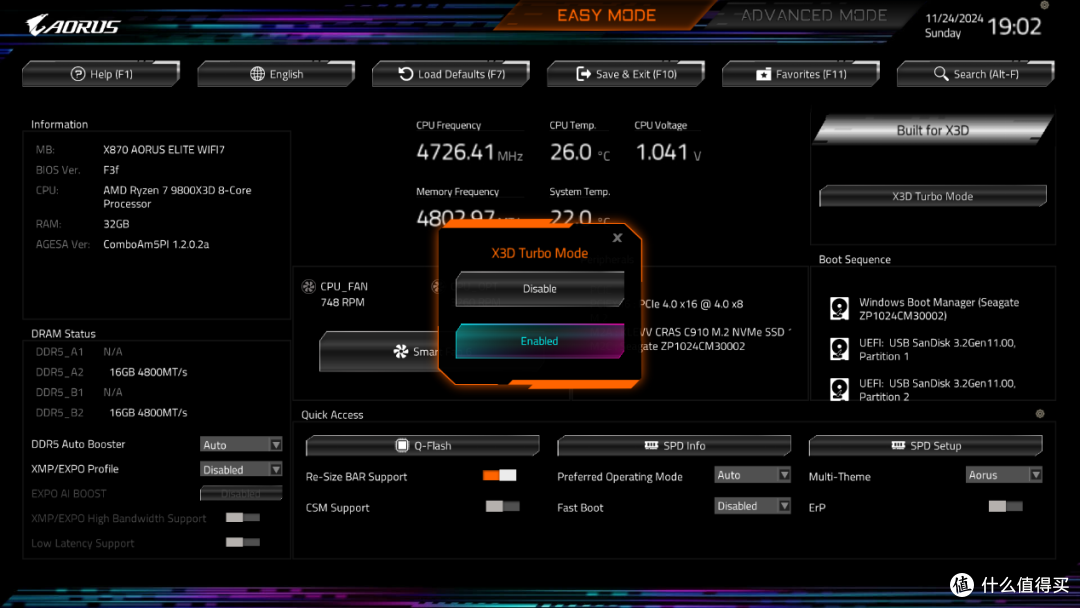Screen dimensions: 1080x608
Task: Click the Windows Boot Manager disk icon
Action: click(x=839, y=308)
